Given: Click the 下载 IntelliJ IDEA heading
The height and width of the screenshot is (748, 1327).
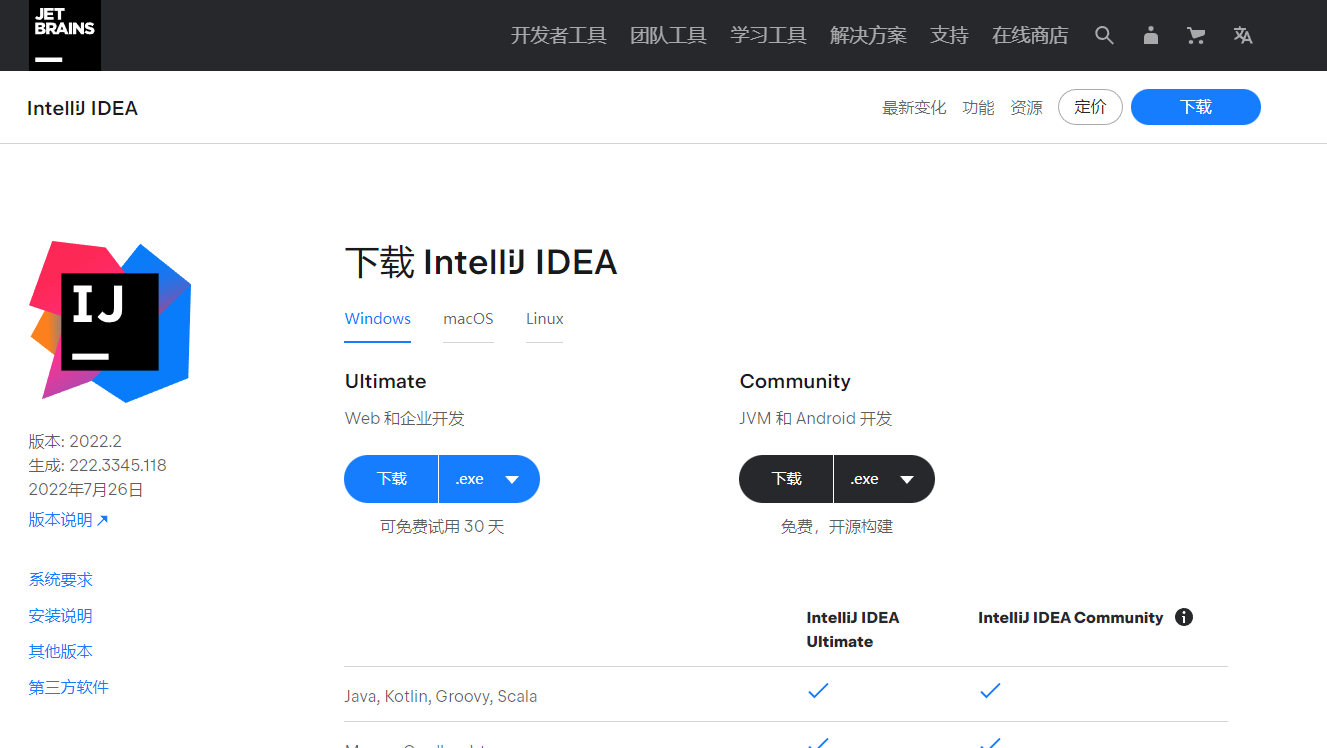Looking at the screenshot, I should (481, 262).
